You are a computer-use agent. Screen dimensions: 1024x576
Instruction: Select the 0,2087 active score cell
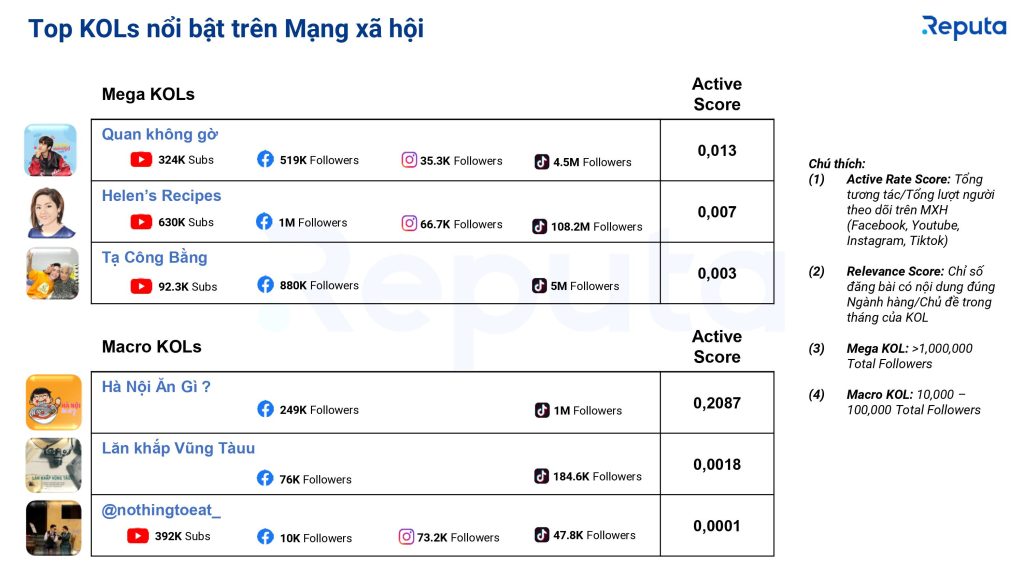coord(717,403)
